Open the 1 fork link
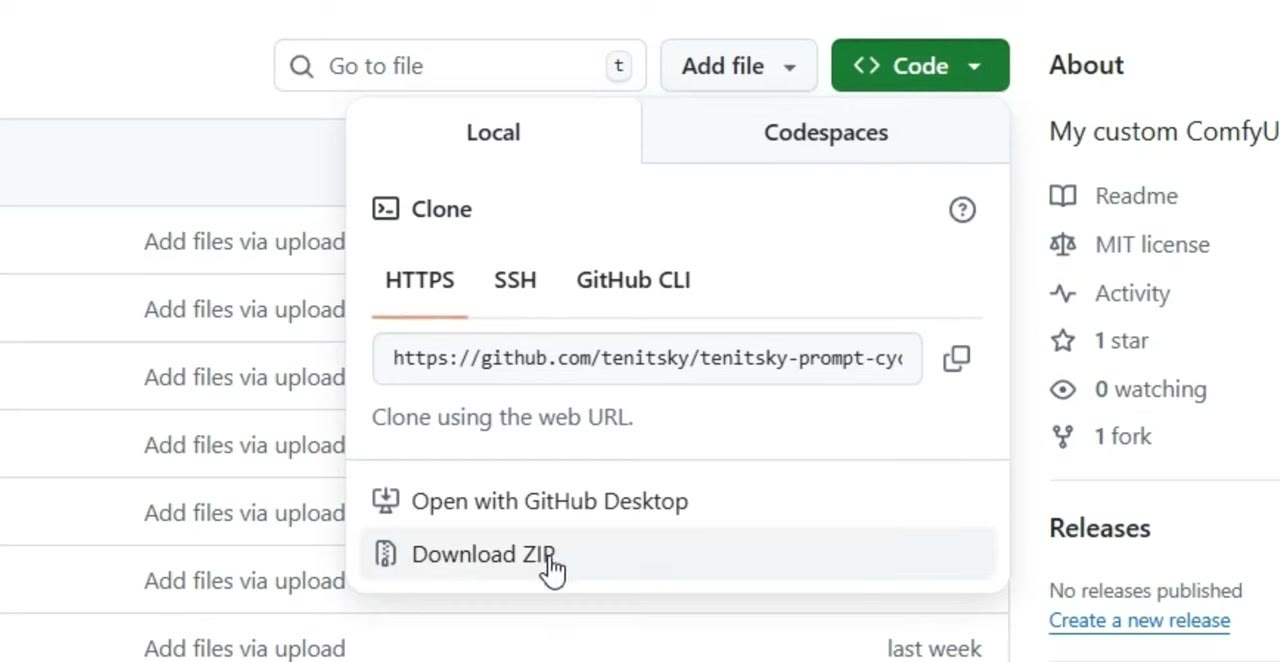Screen dimensions: 1280x662 (x=1122, y=437)
